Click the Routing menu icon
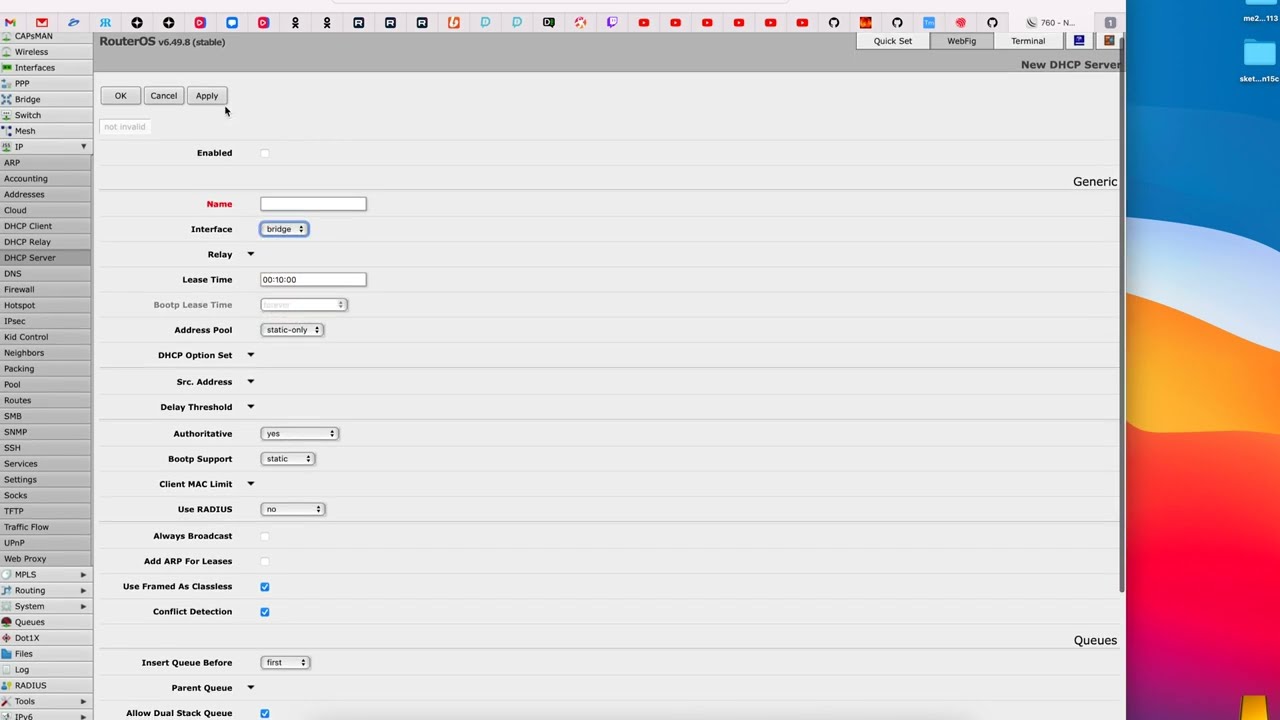Viewport: 1280px width, 720px height. (x=7, y=591)
